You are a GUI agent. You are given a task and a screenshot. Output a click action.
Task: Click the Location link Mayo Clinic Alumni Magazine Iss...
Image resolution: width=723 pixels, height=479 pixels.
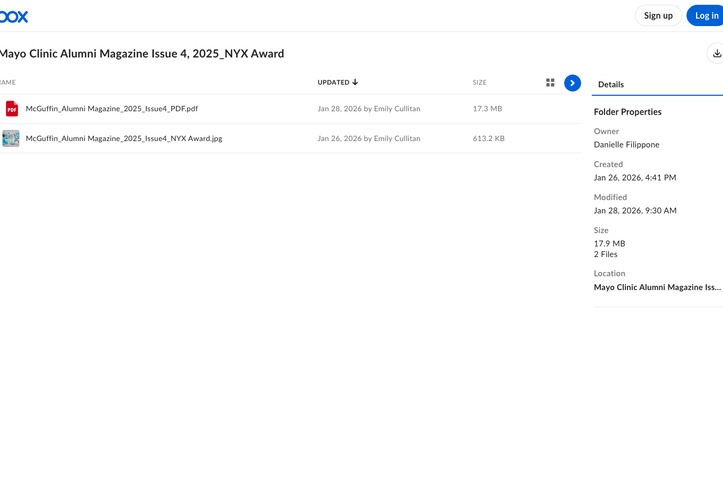click(657, 287)
